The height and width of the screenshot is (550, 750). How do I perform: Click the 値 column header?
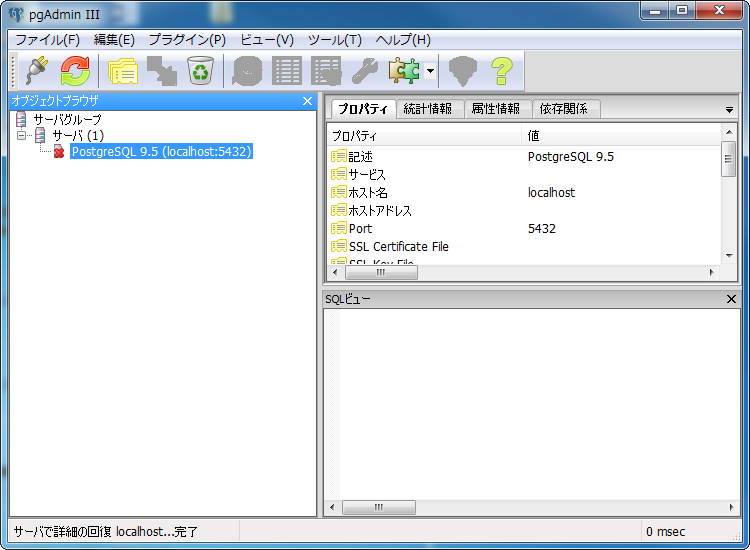(x=621, y=136)
